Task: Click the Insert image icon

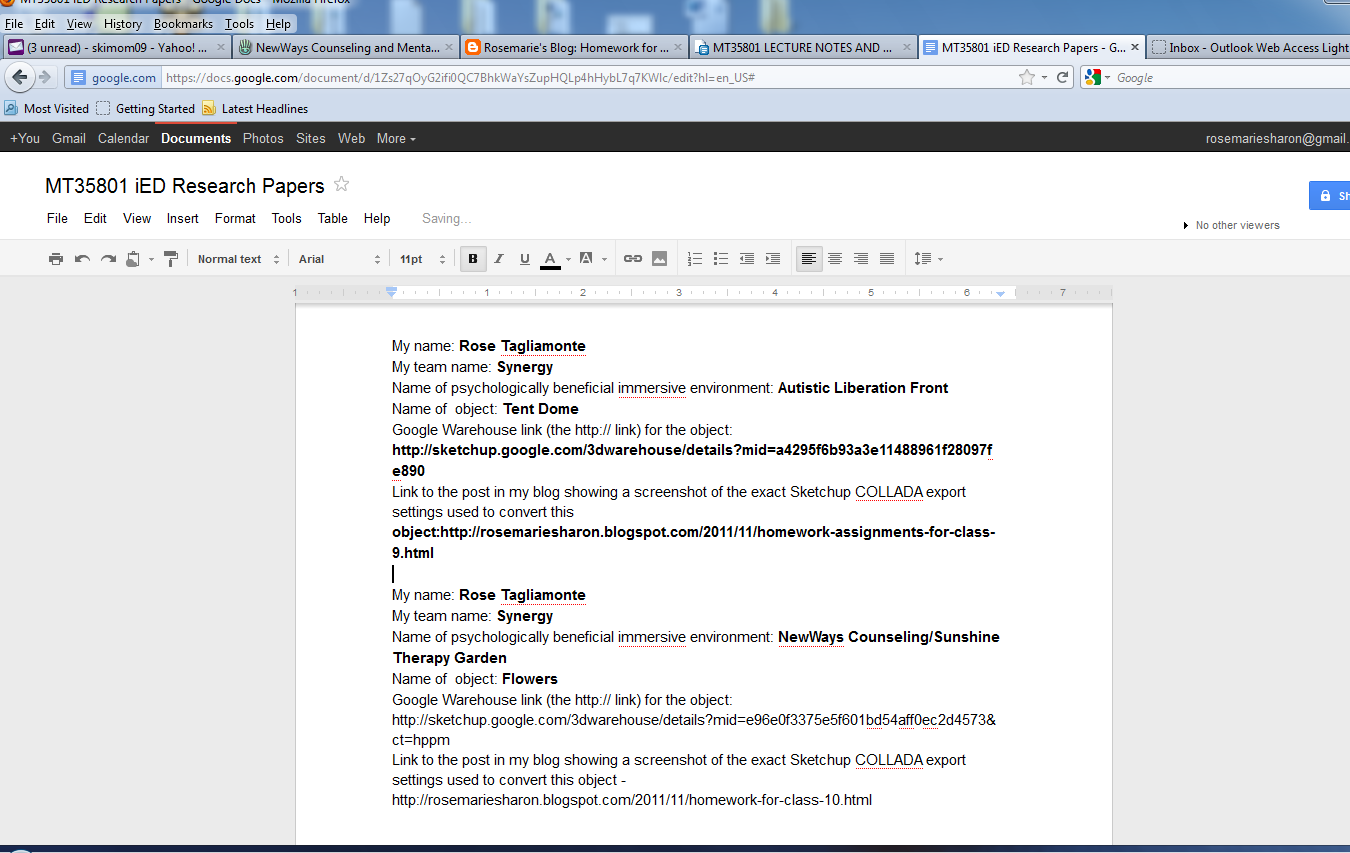Action: click(659, 259)
